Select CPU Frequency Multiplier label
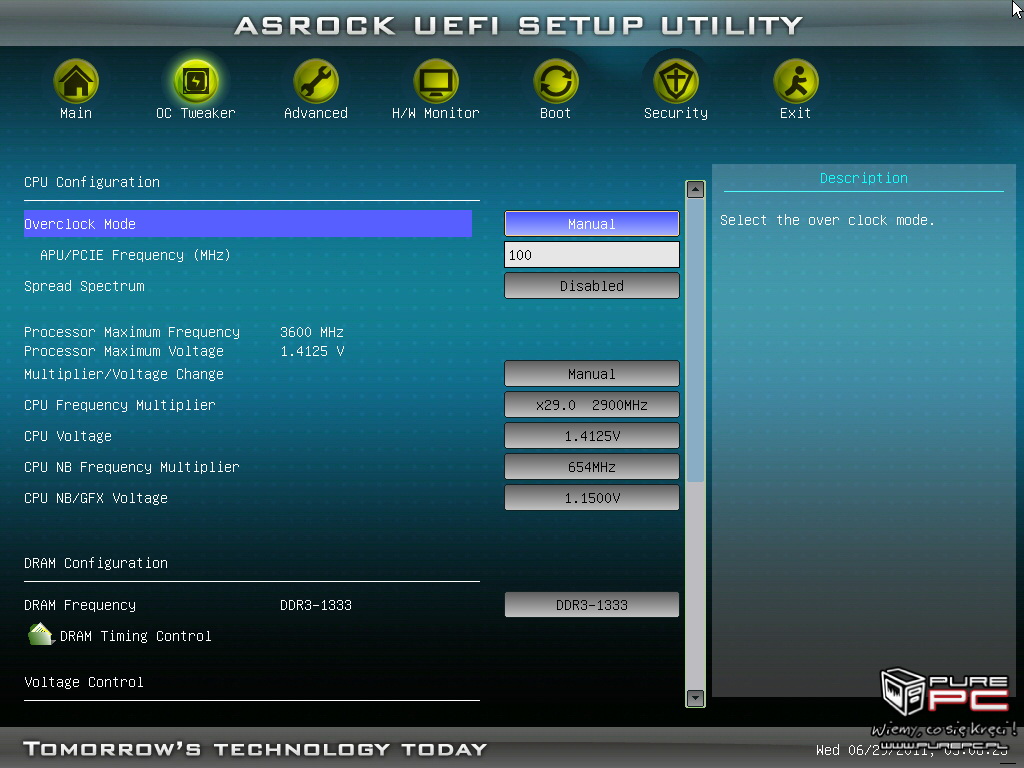The height and width of the screenshot is (768, 1024). coord(120,405)
